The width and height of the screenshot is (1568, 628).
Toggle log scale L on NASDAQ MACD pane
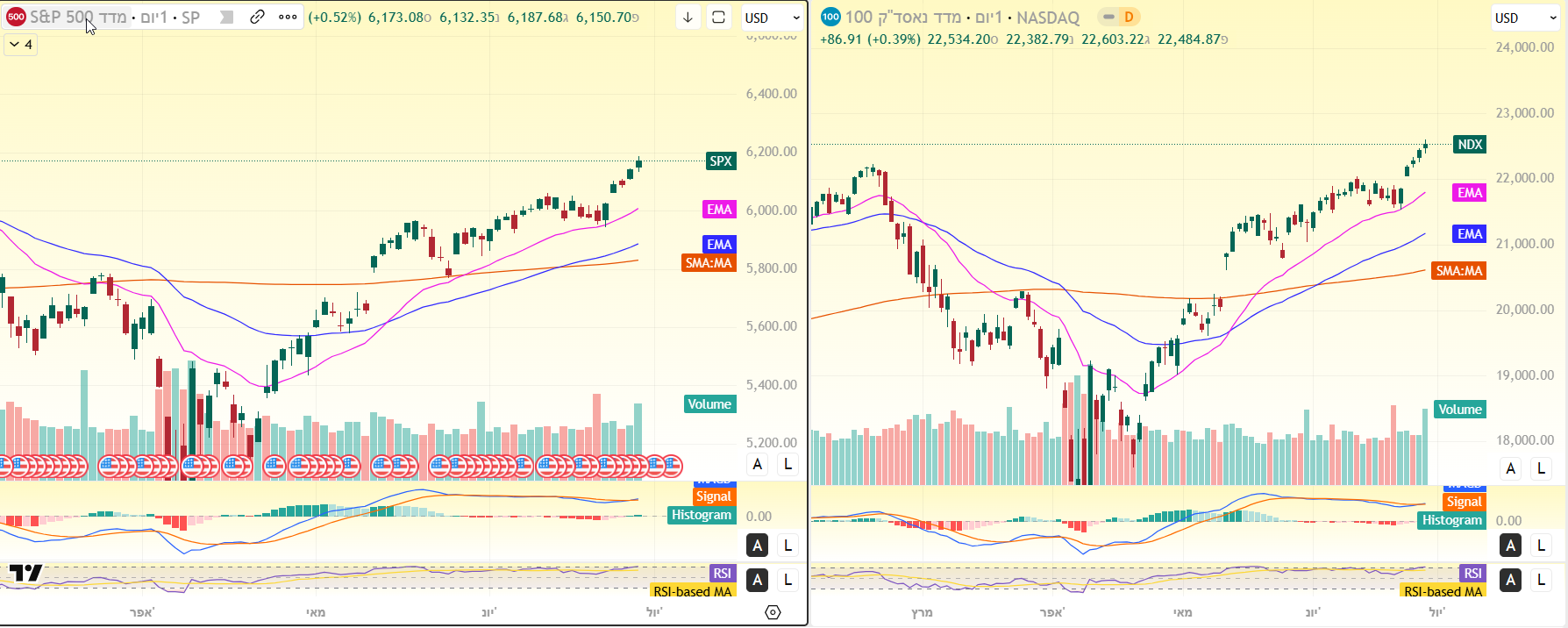1541,546
